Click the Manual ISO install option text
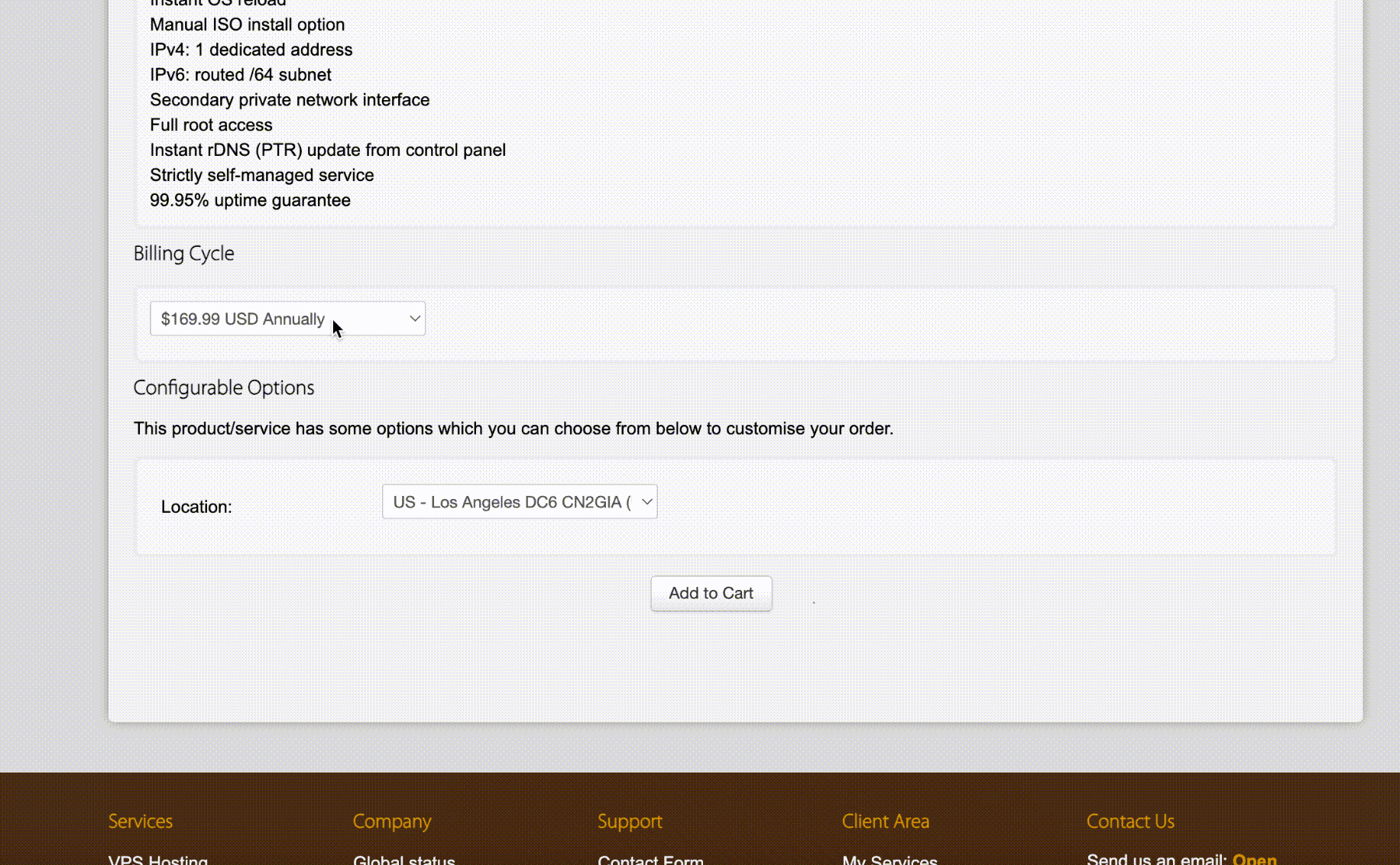1400x865 pixels. coord(247,24)
